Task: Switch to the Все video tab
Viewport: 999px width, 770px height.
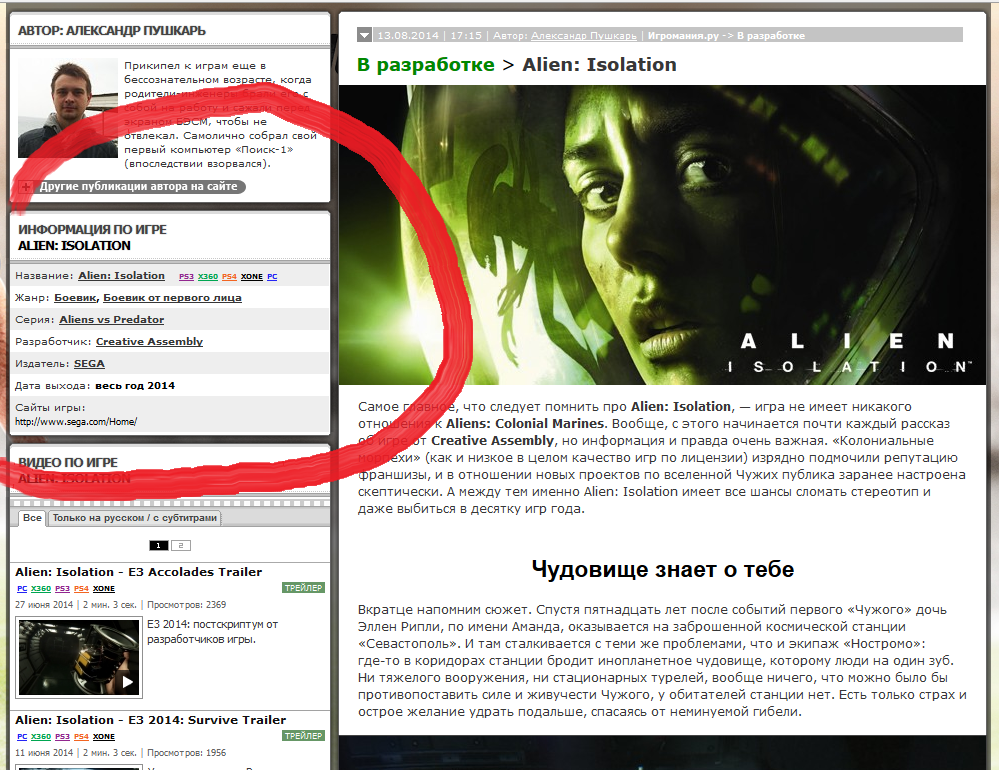Action: click(32, 518)
